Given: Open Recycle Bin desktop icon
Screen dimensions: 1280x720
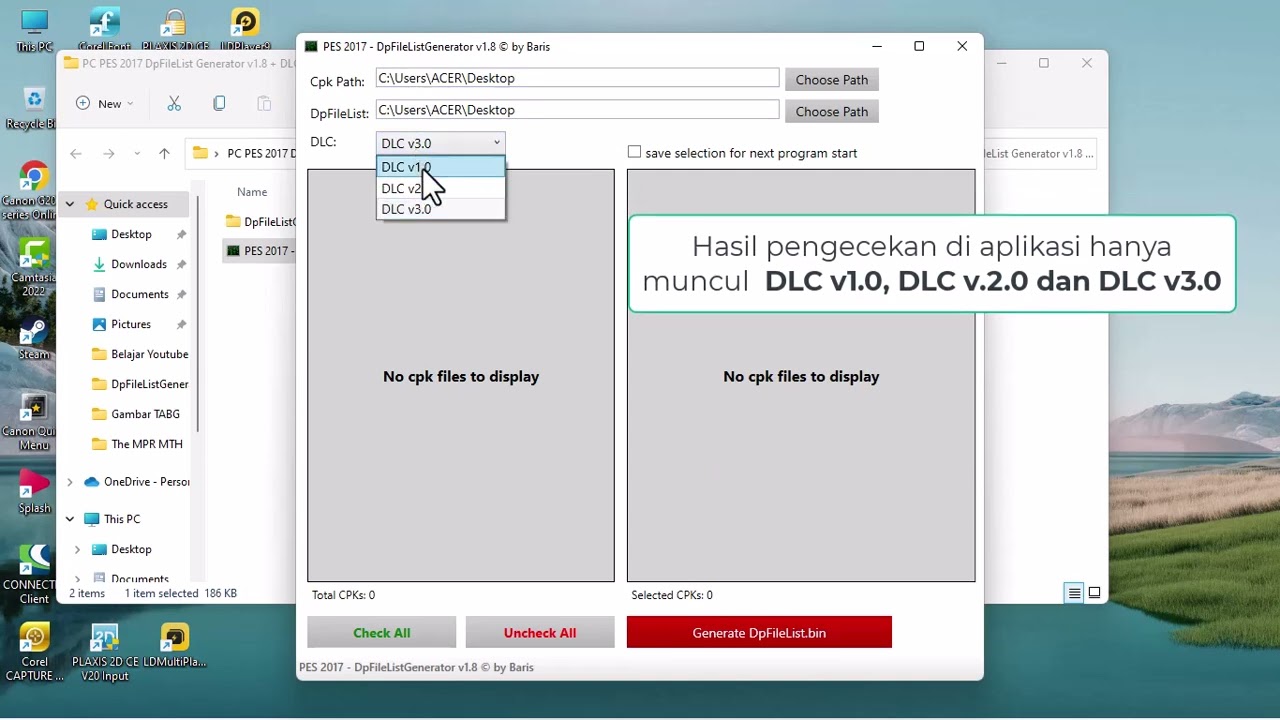Looking at the screenshot, I should pyautogui.click(x=32, y=108).
